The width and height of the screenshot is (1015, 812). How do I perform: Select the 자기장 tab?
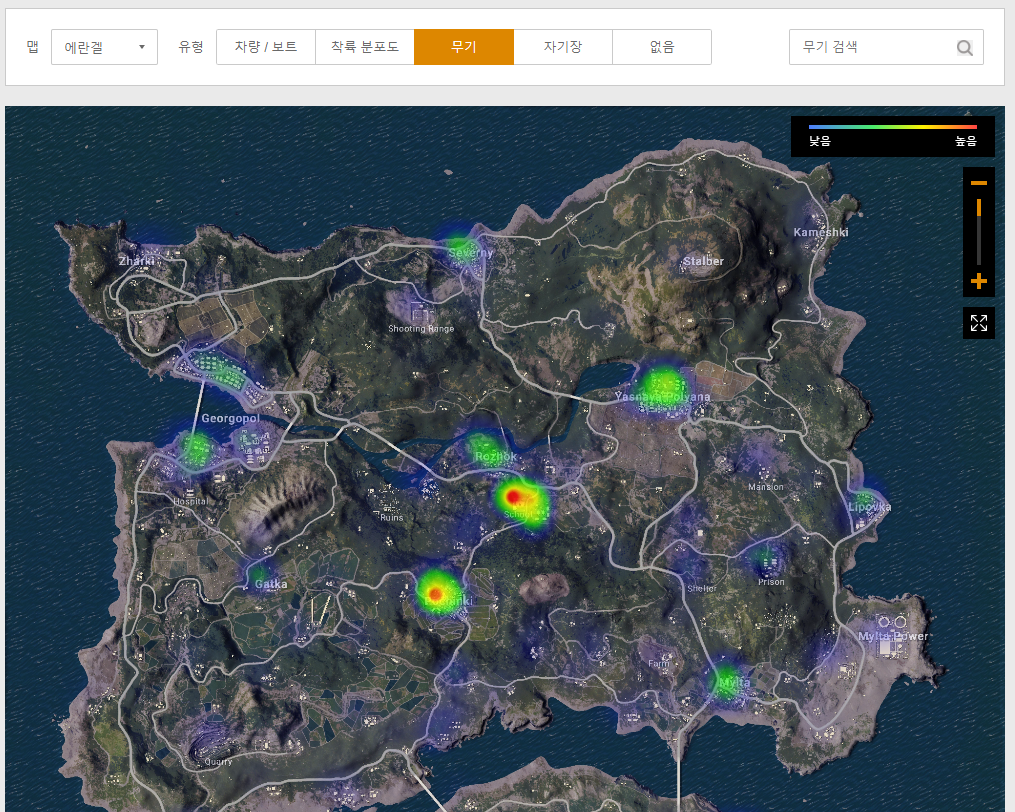tap(563, 47)
